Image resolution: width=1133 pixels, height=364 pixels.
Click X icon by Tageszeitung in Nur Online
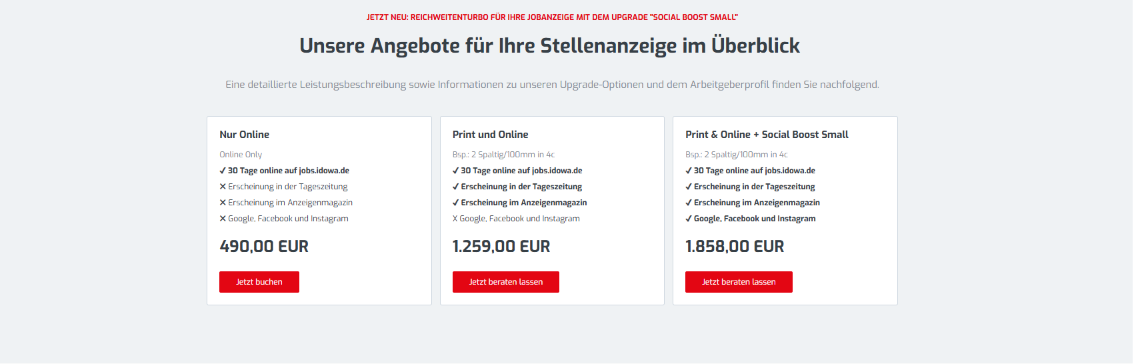[223, 187]
